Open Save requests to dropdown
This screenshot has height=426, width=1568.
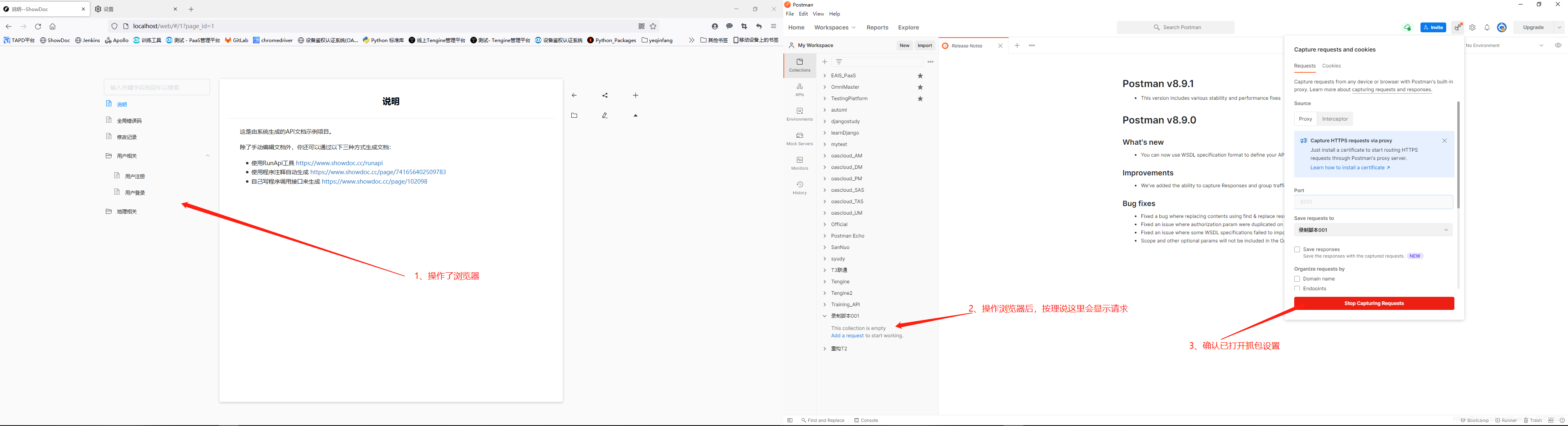pos(1373,230)
